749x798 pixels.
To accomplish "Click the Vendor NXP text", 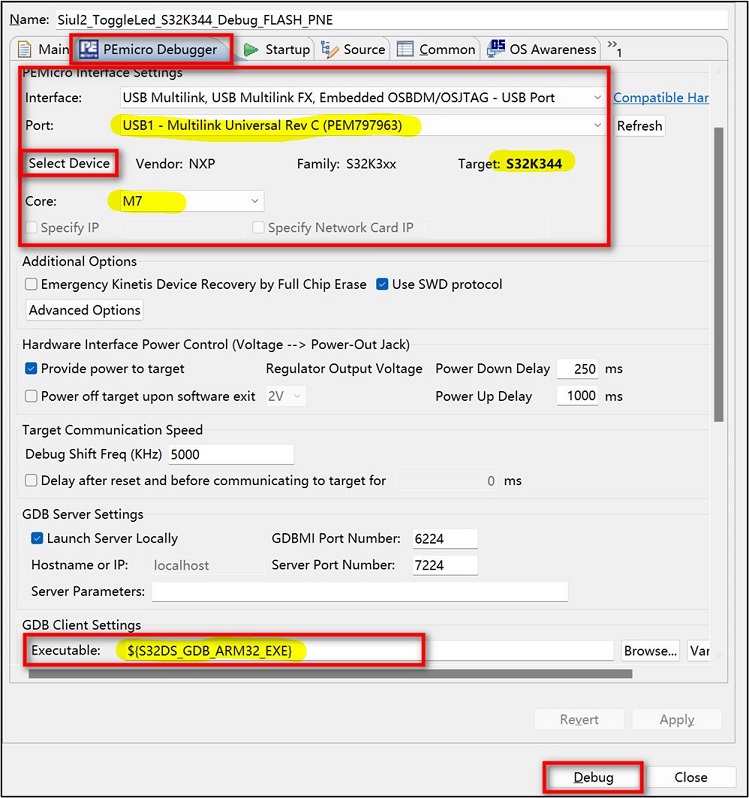I will pyautogui.click(x=176, y=164).
